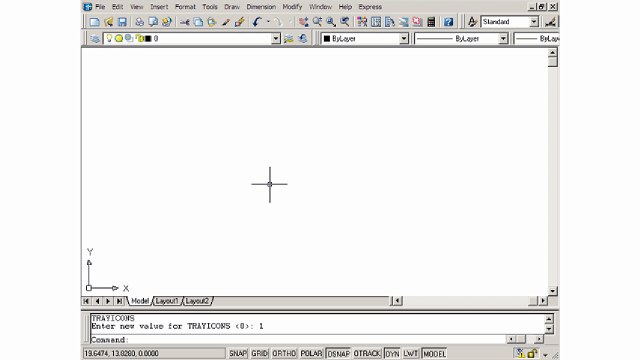
Task: Toggle SNAP mode in status bar
Action: (x=238, y=353)
